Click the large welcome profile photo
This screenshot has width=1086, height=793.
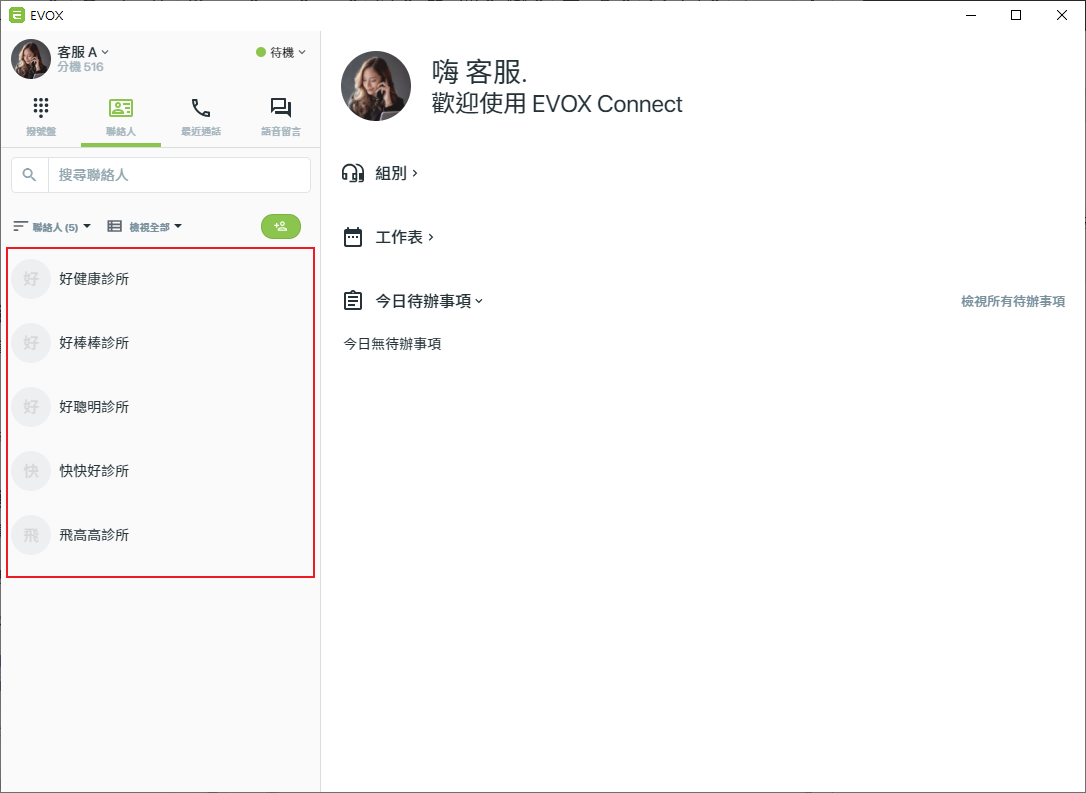(x=376, y=86)
